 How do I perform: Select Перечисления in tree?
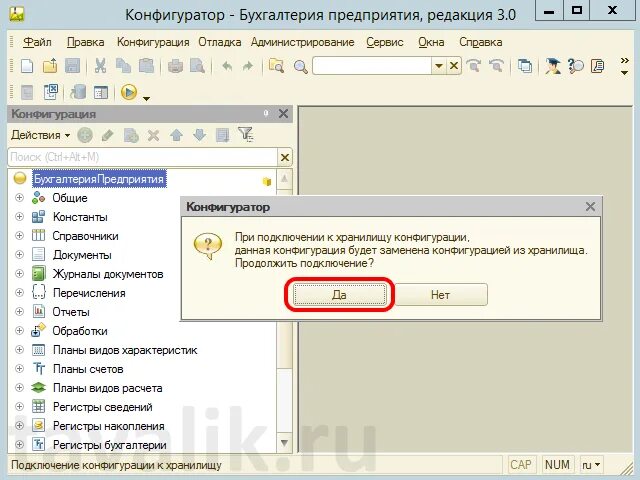pos(89,293)
